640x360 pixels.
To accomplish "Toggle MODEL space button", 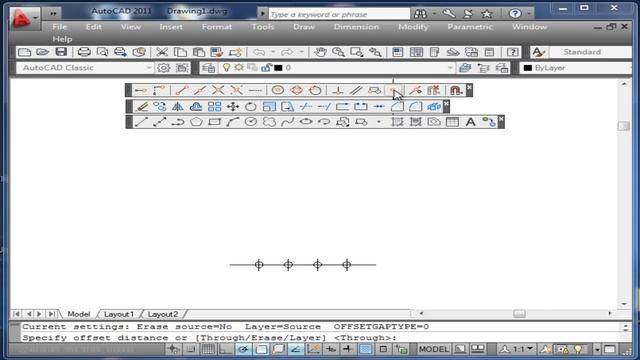I will tap(434, 349).
